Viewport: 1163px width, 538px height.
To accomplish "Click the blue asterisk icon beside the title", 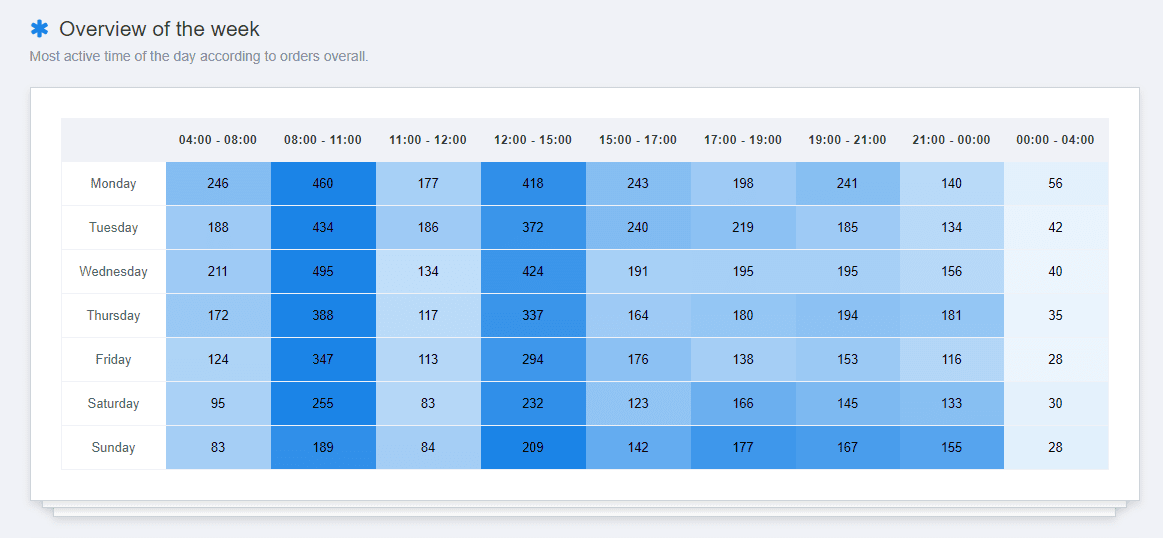I will 39,29.
